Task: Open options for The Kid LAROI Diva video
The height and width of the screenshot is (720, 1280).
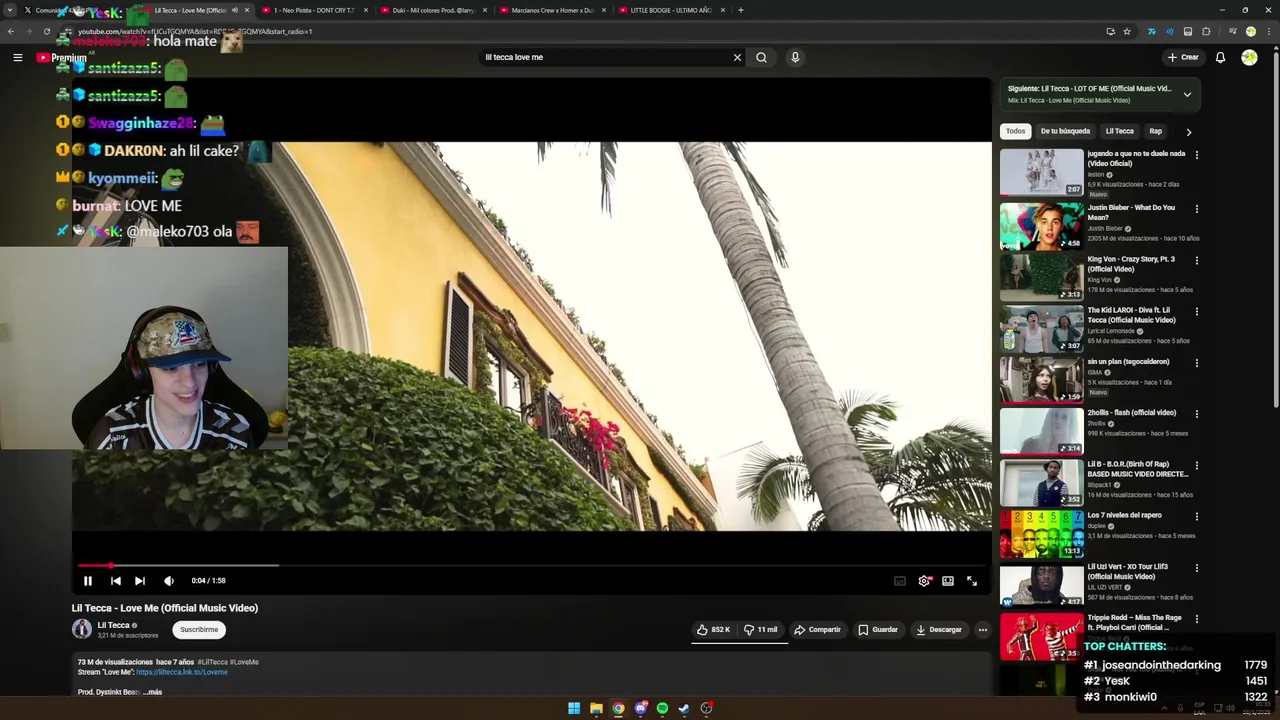Action: tap(1197, 312)
